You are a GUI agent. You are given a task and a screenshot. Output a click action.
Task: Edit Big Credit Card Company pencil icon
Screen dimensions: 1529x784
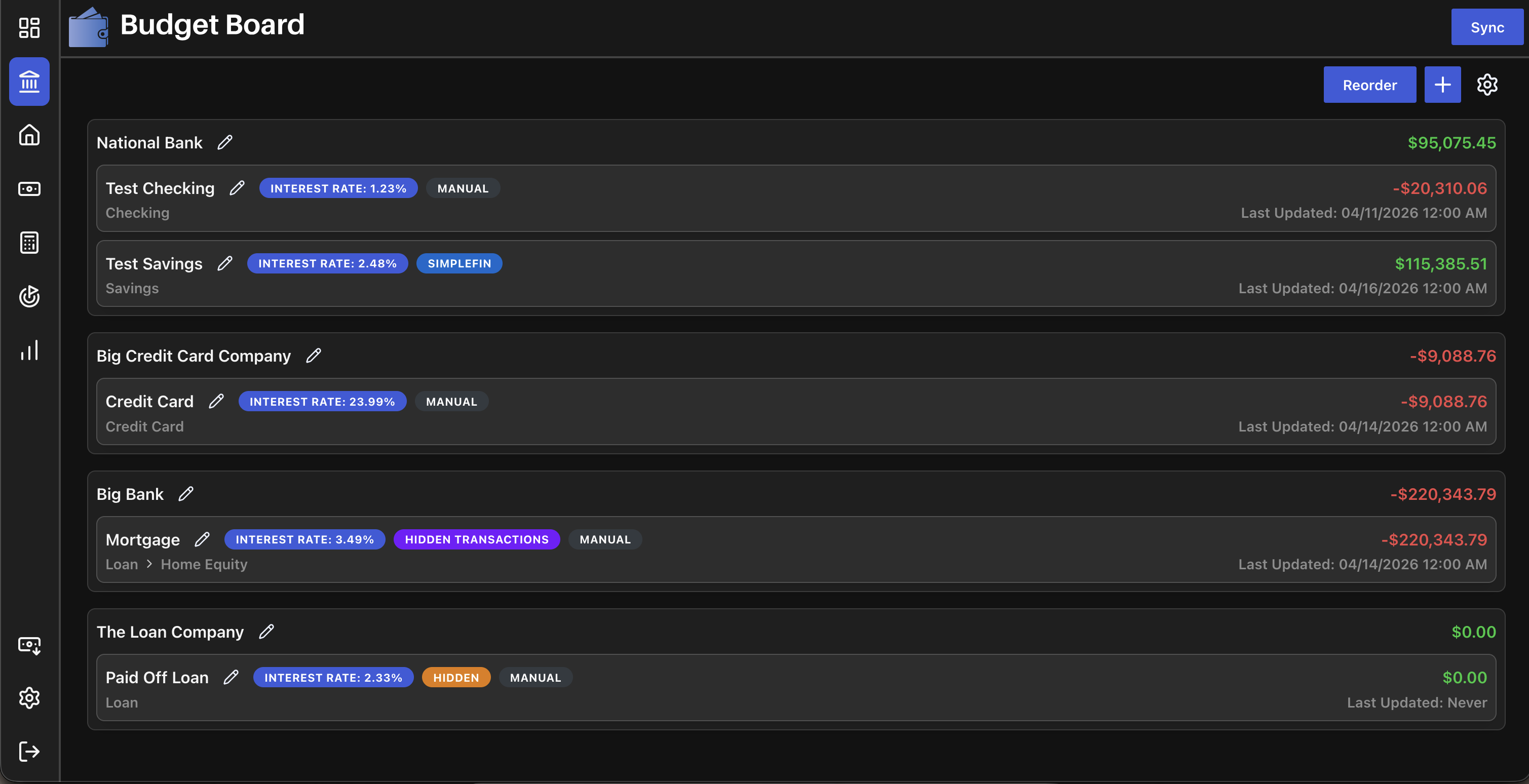pyautogui.click(x=314, y=356)
